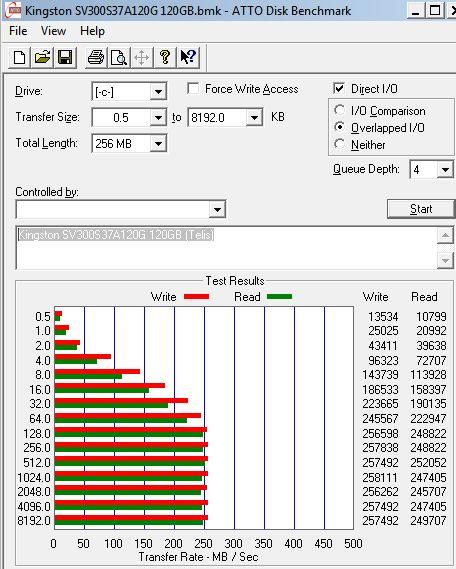Click the red Write legend swatch
This screenshot has width=456, height=569.
click(x=196, y=297)
